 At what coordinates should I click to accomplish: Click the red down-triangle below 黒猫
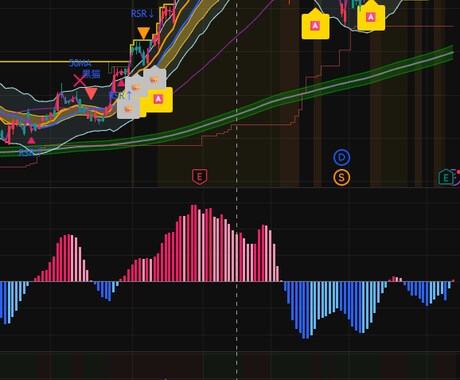coord(91,93)
